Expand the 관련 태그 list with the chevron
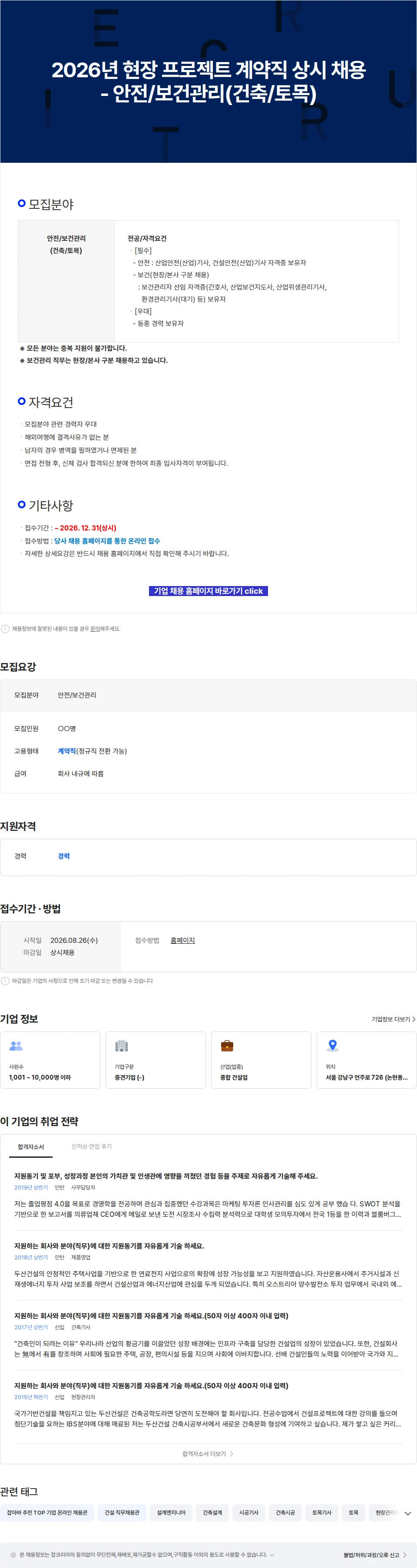Screen dimensions: 417x1568 [x=408, y=1513]
